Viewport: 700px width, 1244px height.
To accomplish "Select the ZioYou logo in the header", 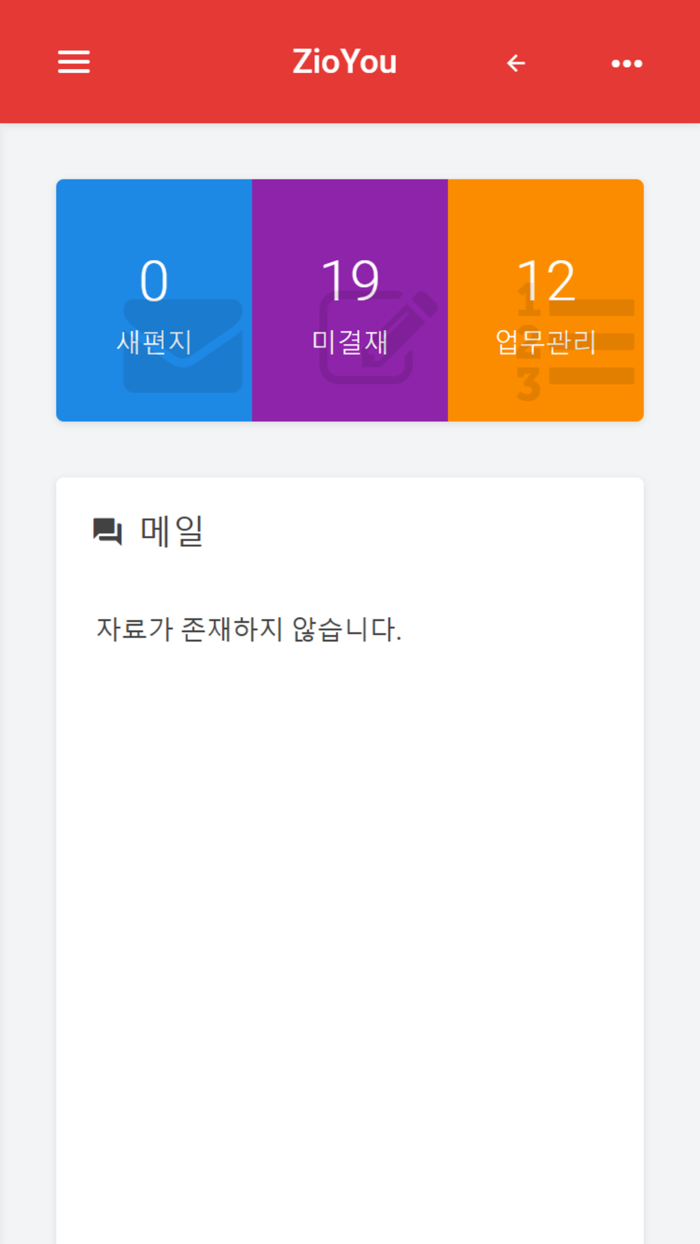I will point(345,62).
